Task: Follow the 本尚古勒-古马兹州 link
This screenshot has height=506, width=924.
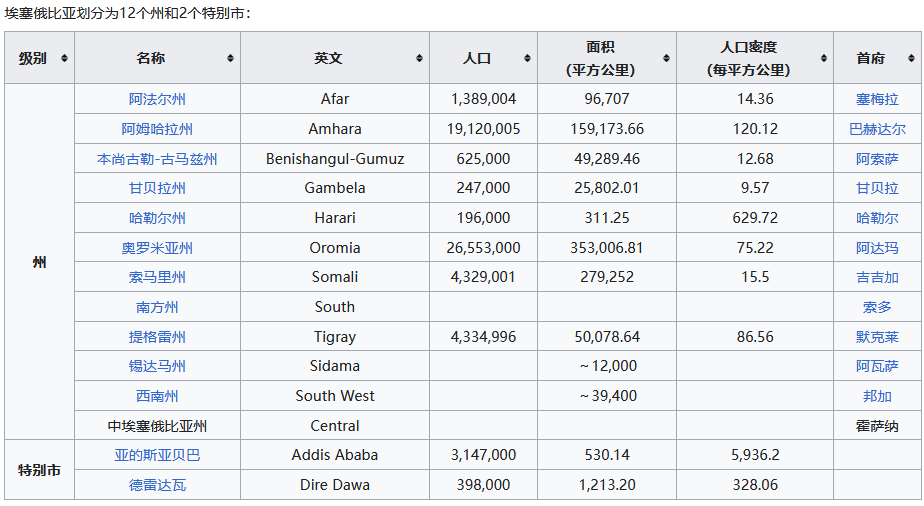Action: click(157, 159)
